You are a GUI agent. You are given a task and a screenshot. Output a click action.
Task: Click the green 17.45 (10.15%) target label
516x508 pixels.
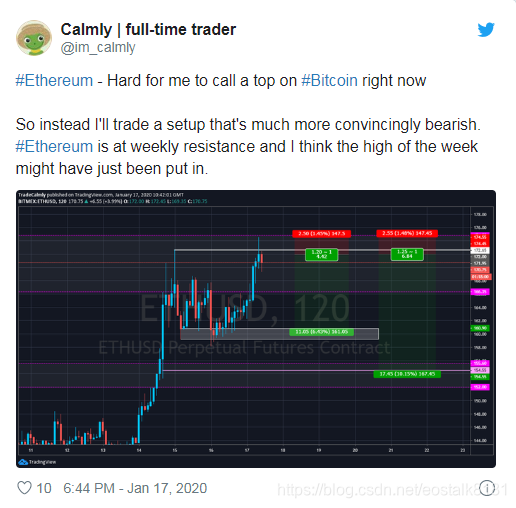[x=407, y=374]
